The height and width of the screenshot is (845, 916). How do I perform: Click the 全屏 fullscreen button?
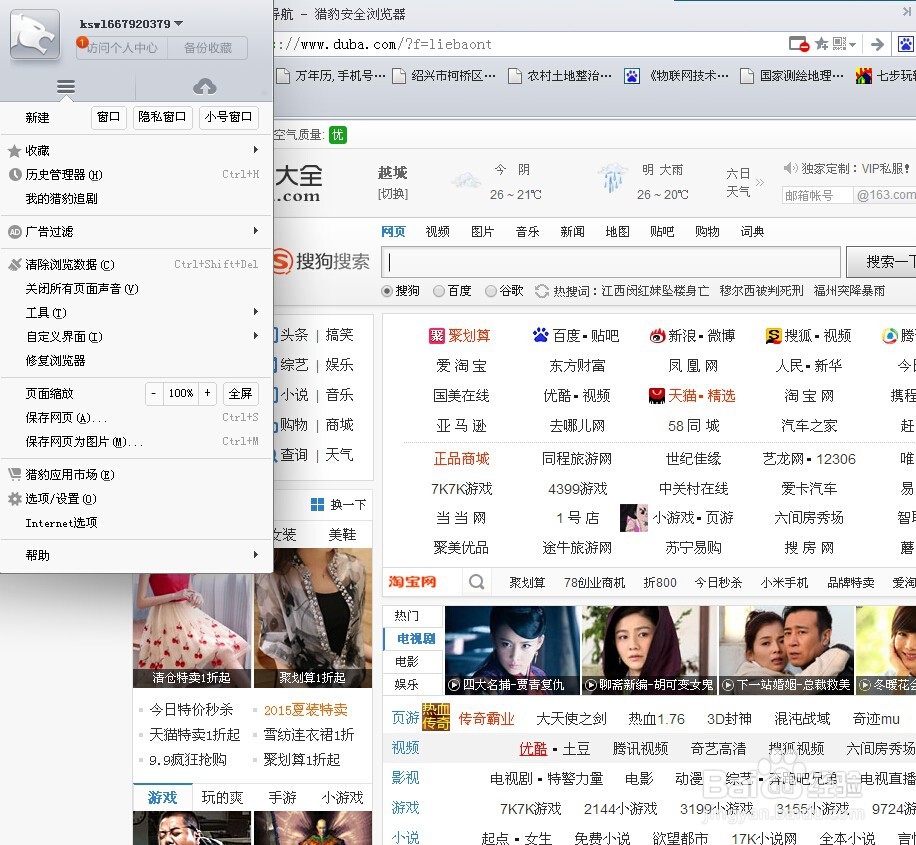(240, 393)
